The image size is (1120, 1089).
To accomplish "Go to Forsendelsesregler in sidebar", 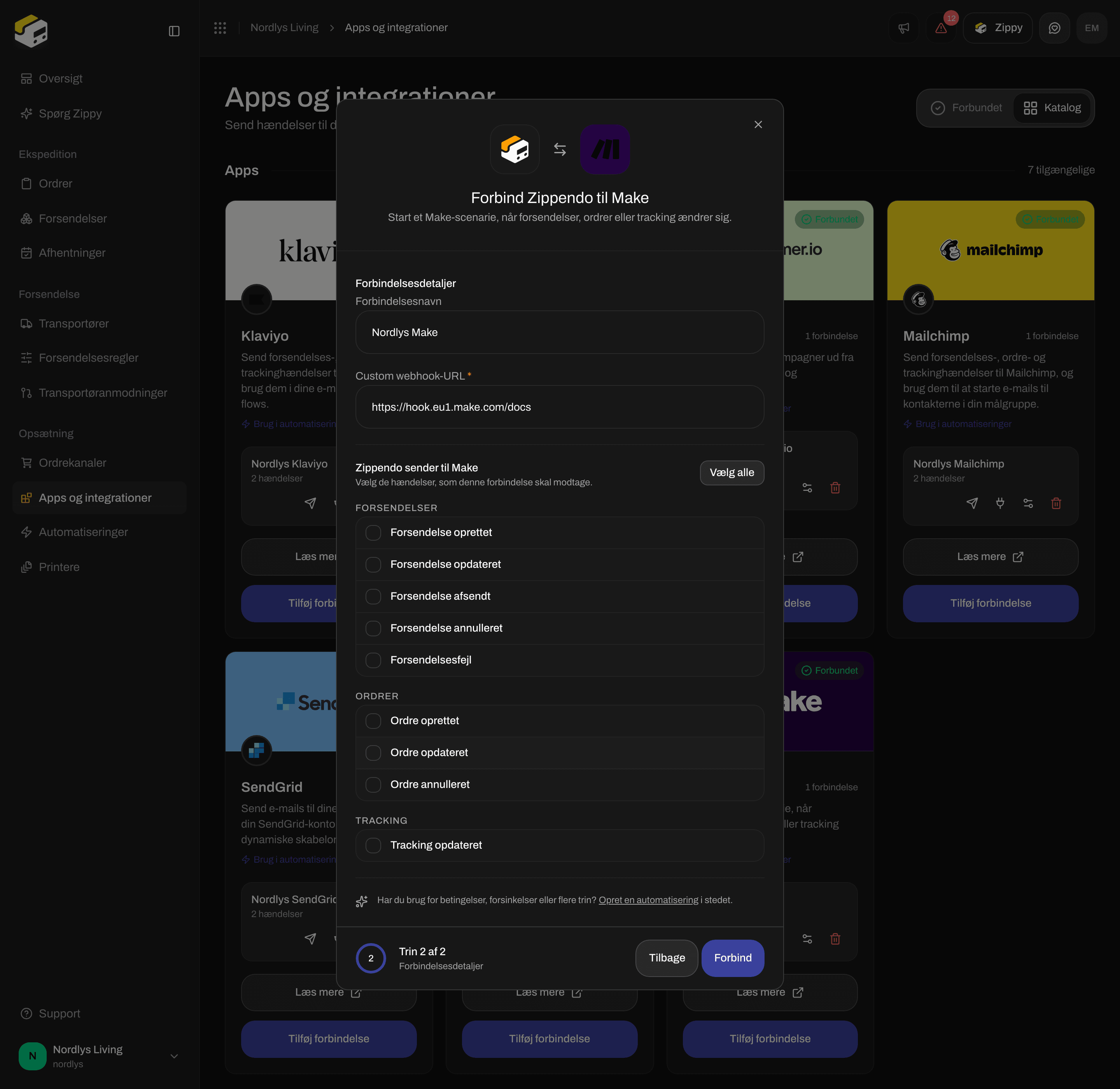I will point(100,357).
